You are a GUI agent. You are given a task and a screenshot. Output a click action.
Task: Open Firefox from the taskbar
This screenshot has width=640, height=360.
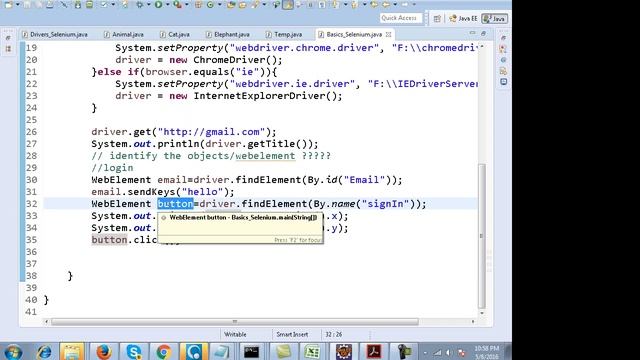pos(104,351)
